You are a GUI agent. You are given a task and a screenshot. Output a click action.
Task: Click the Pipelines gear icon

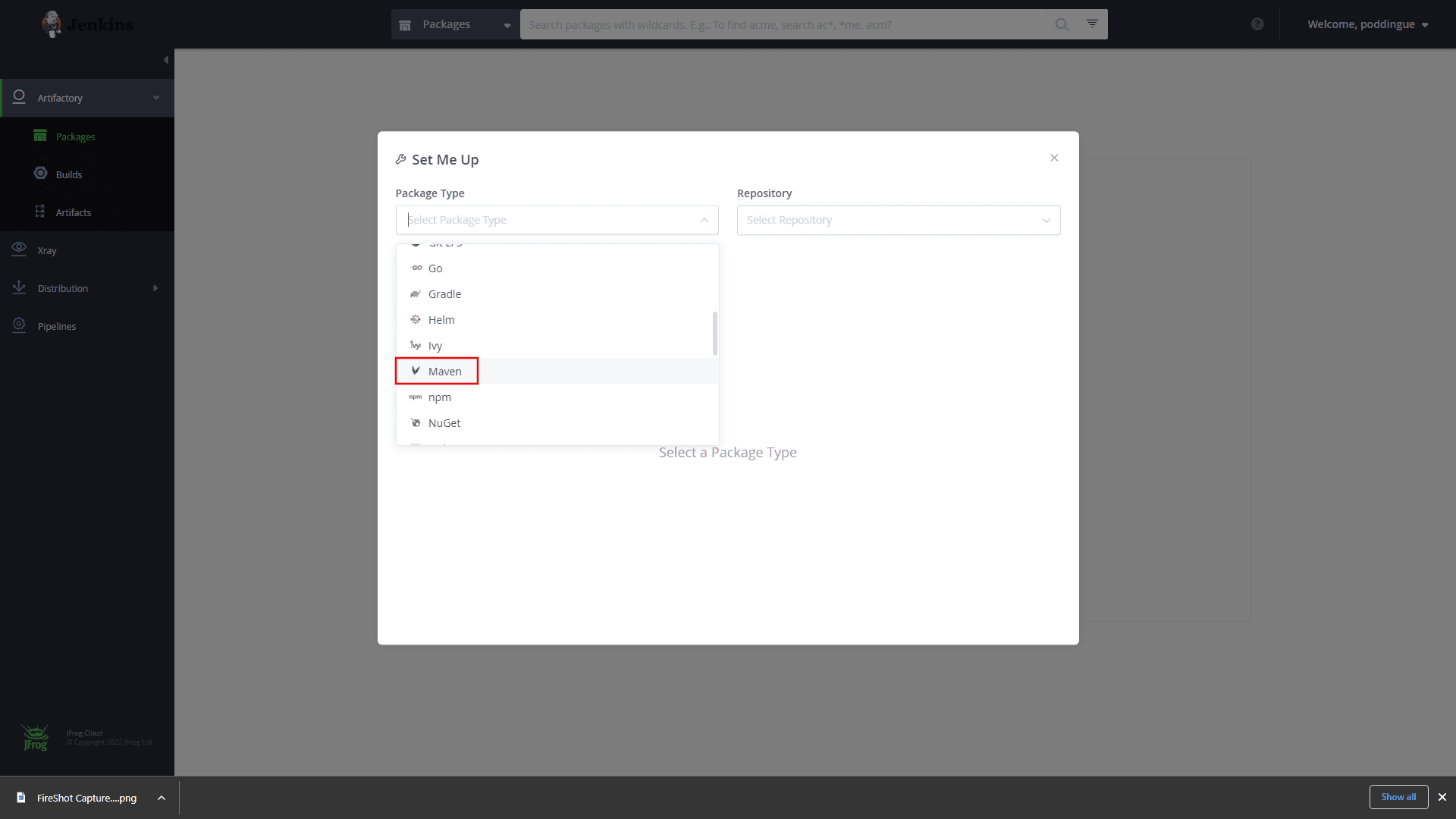point(19,325)
